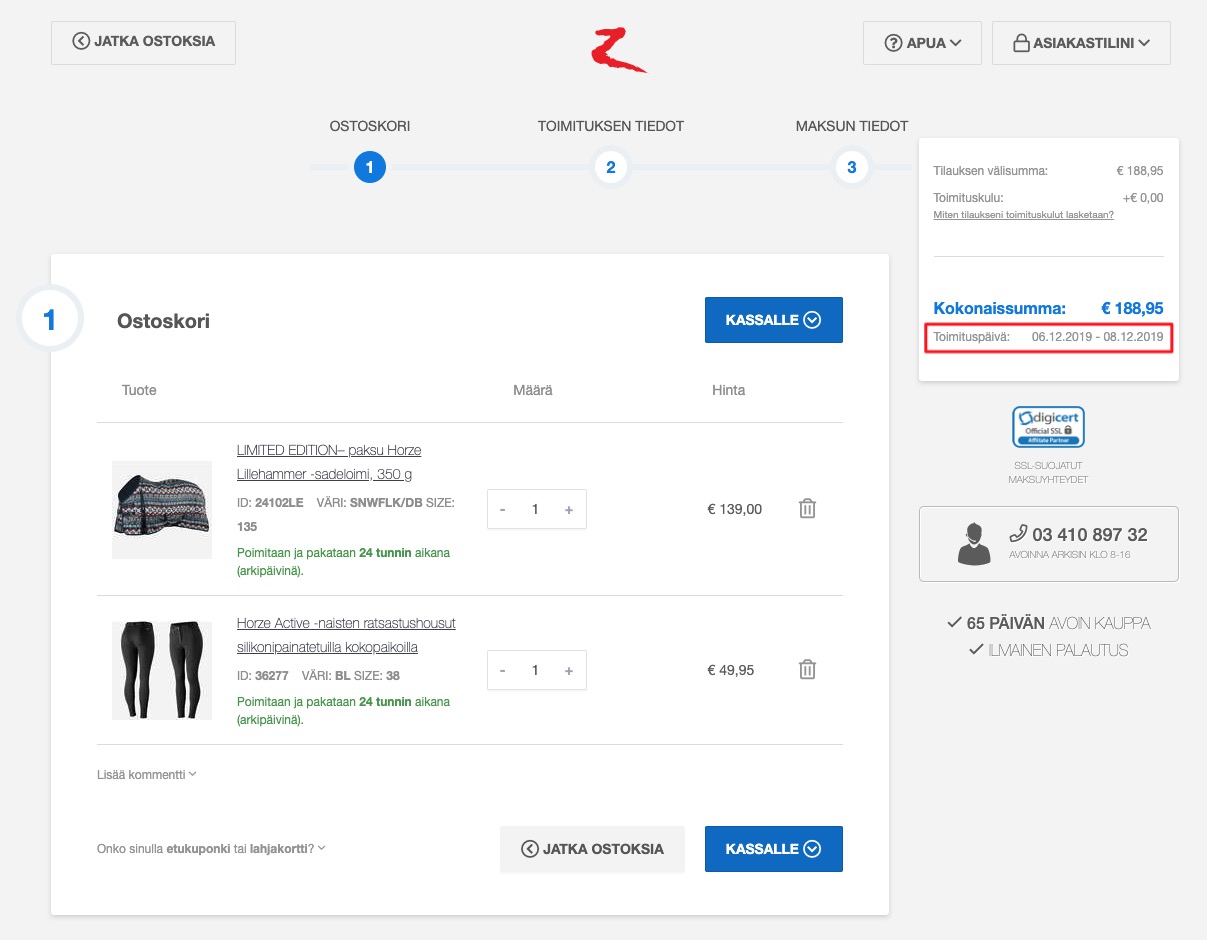Open the APUA help dropdown
The image size is (1207, 940).
[922, 43]
